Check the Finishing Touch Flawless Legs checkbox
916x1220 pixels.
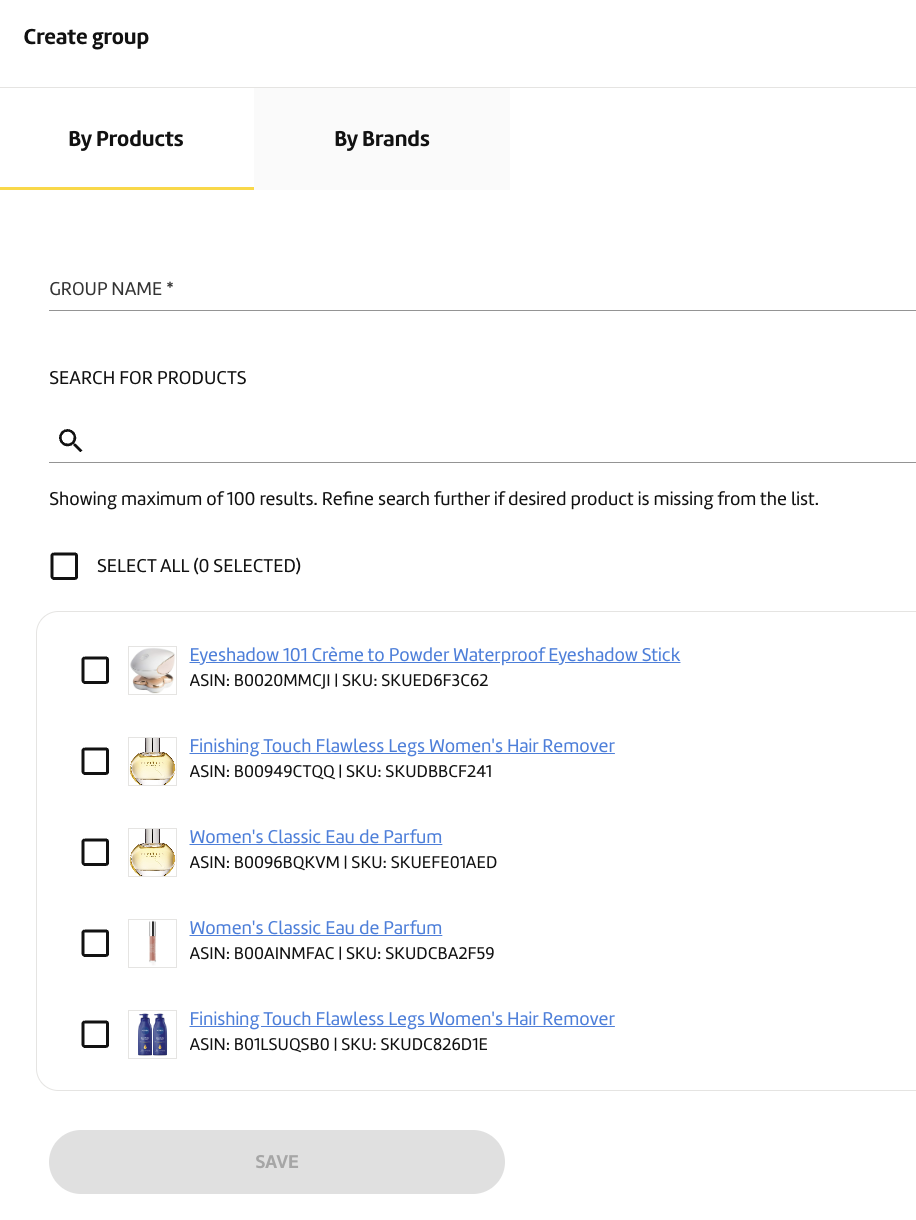point(95,761)
